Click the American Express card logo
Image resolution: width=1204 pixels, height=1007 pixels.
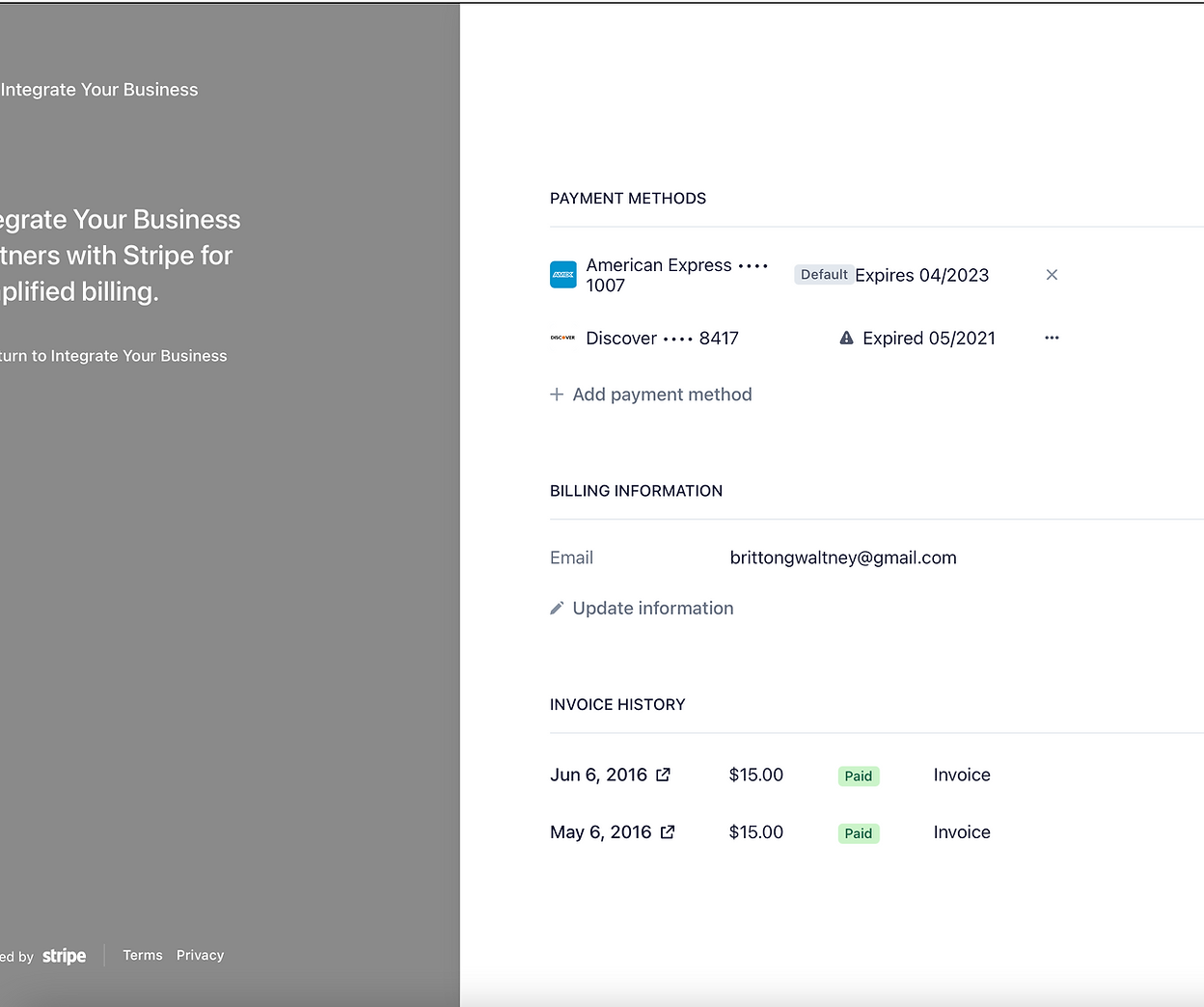coord(563,275)
